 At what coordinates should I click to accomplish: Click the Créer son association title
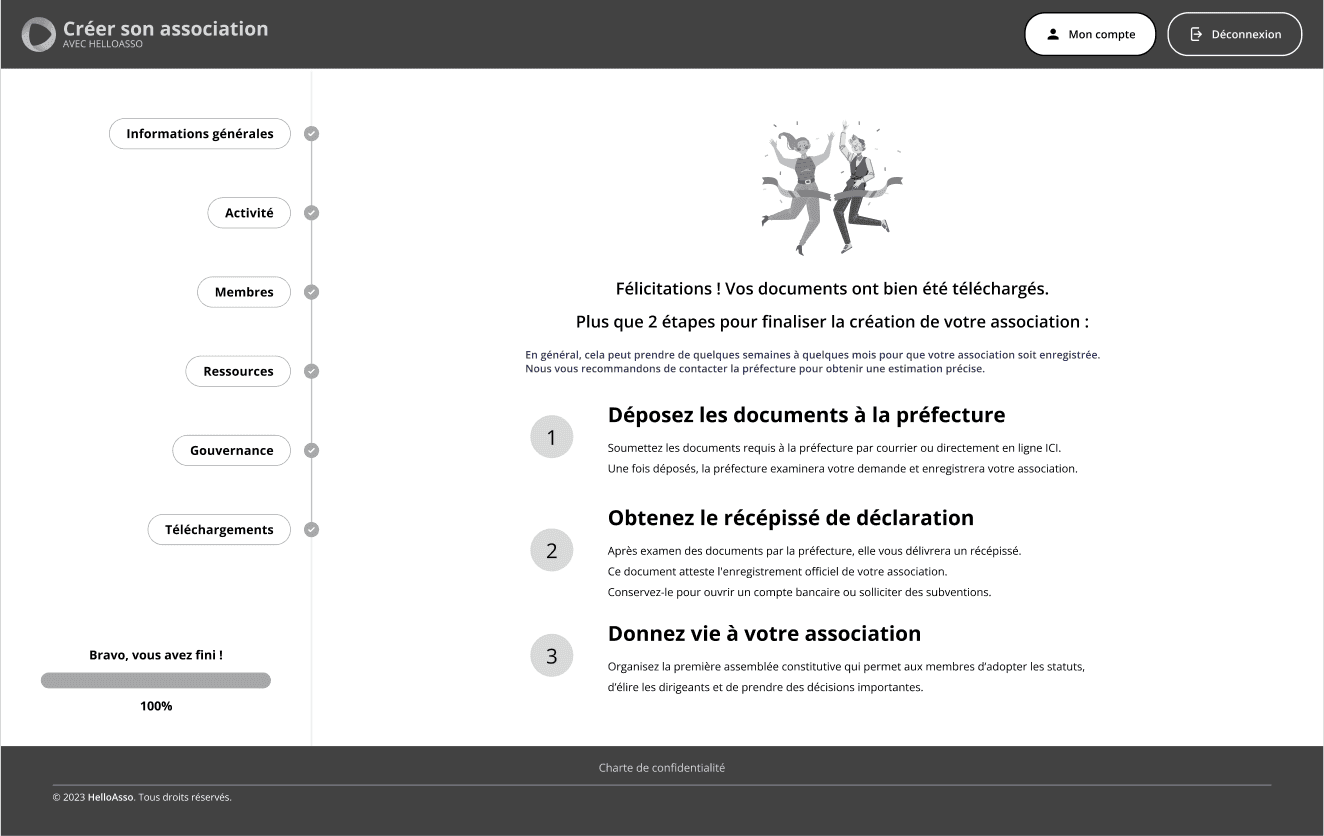[x=166, y=28]
